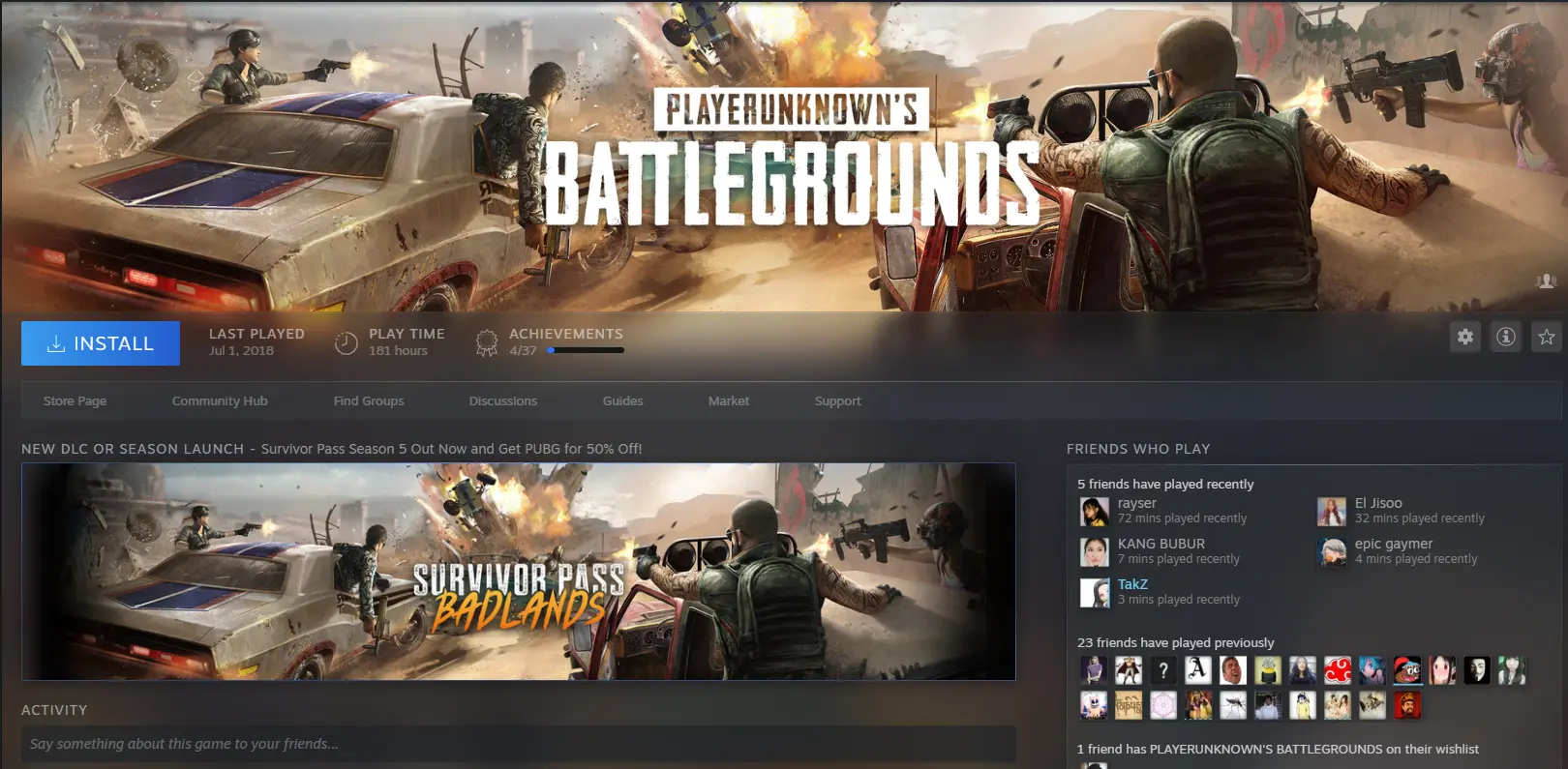Open the question mark avatar friend profile

tap(1163, 670)
